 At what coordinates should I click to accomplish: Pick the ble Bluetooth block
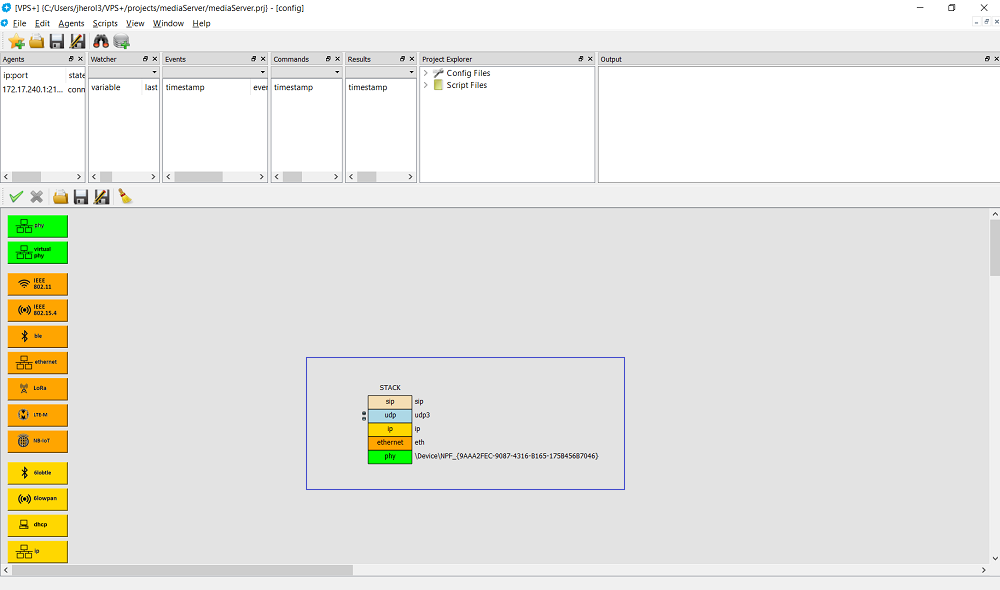pos(38,337)
